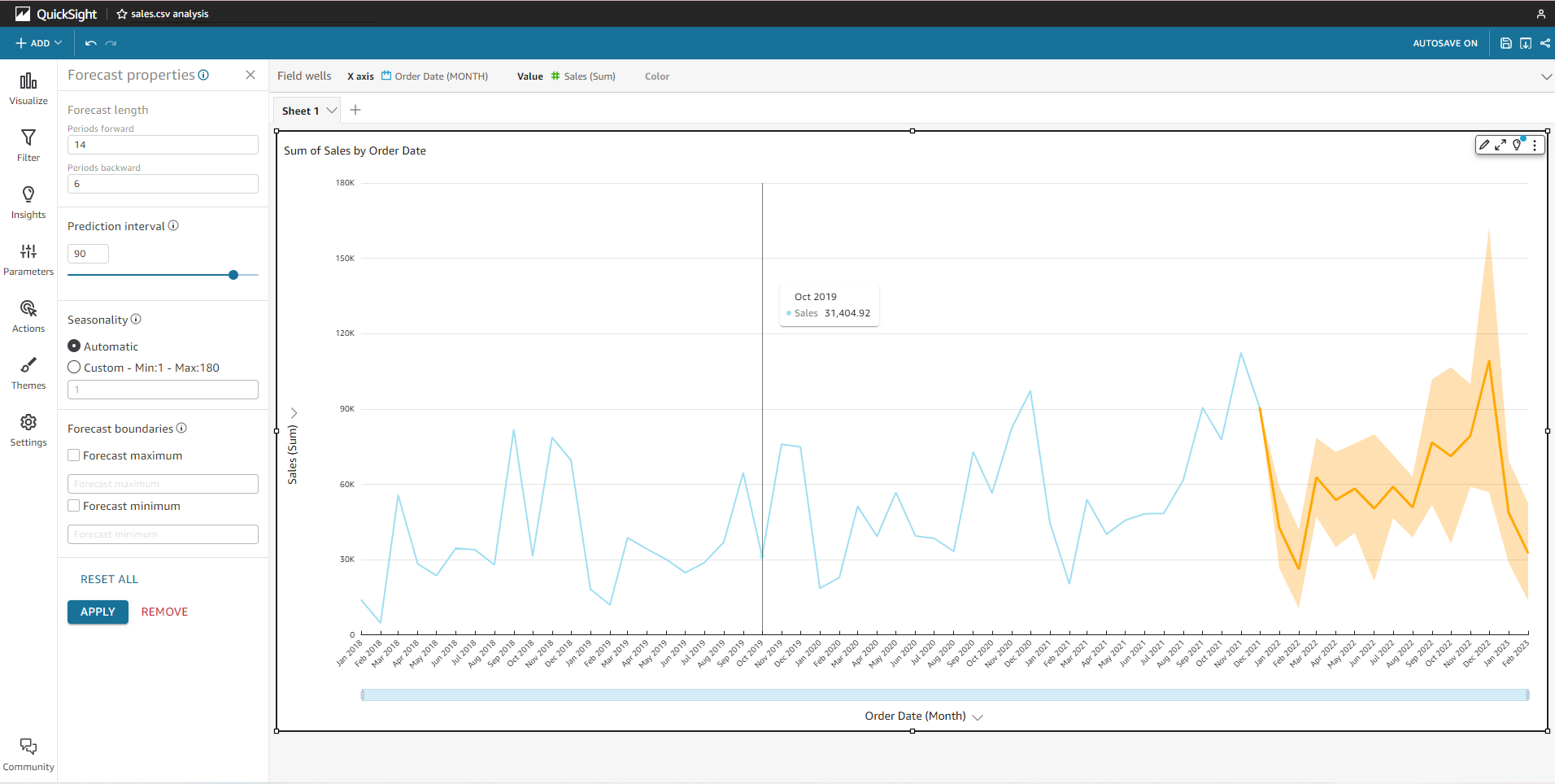The image size is (1555, 784).
Task: Expand the Y-axis field chevron
Action: click(x=294, y=413)
